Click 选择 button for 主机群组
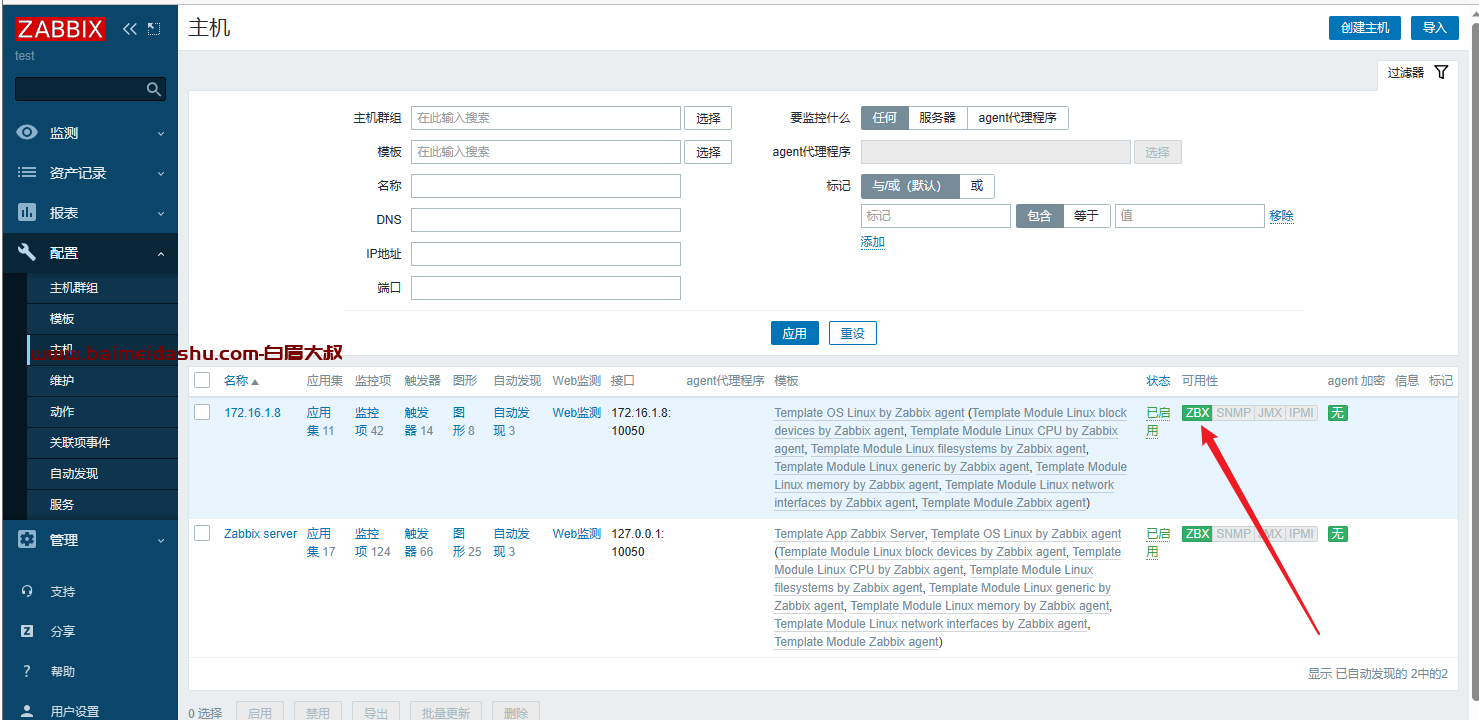The height and width of the screenshot is (720, 1479). tap(708, 118)
